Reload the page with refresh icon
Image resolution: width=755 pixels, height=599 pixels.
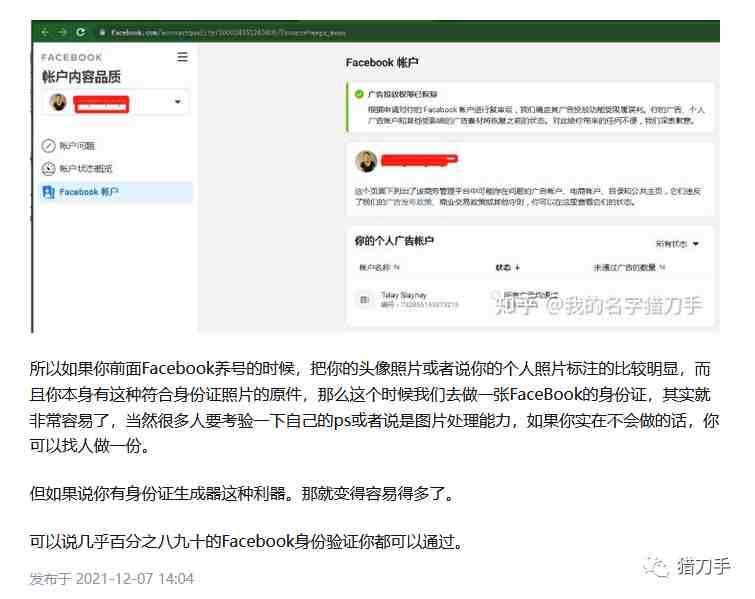(x=80, y=32)
